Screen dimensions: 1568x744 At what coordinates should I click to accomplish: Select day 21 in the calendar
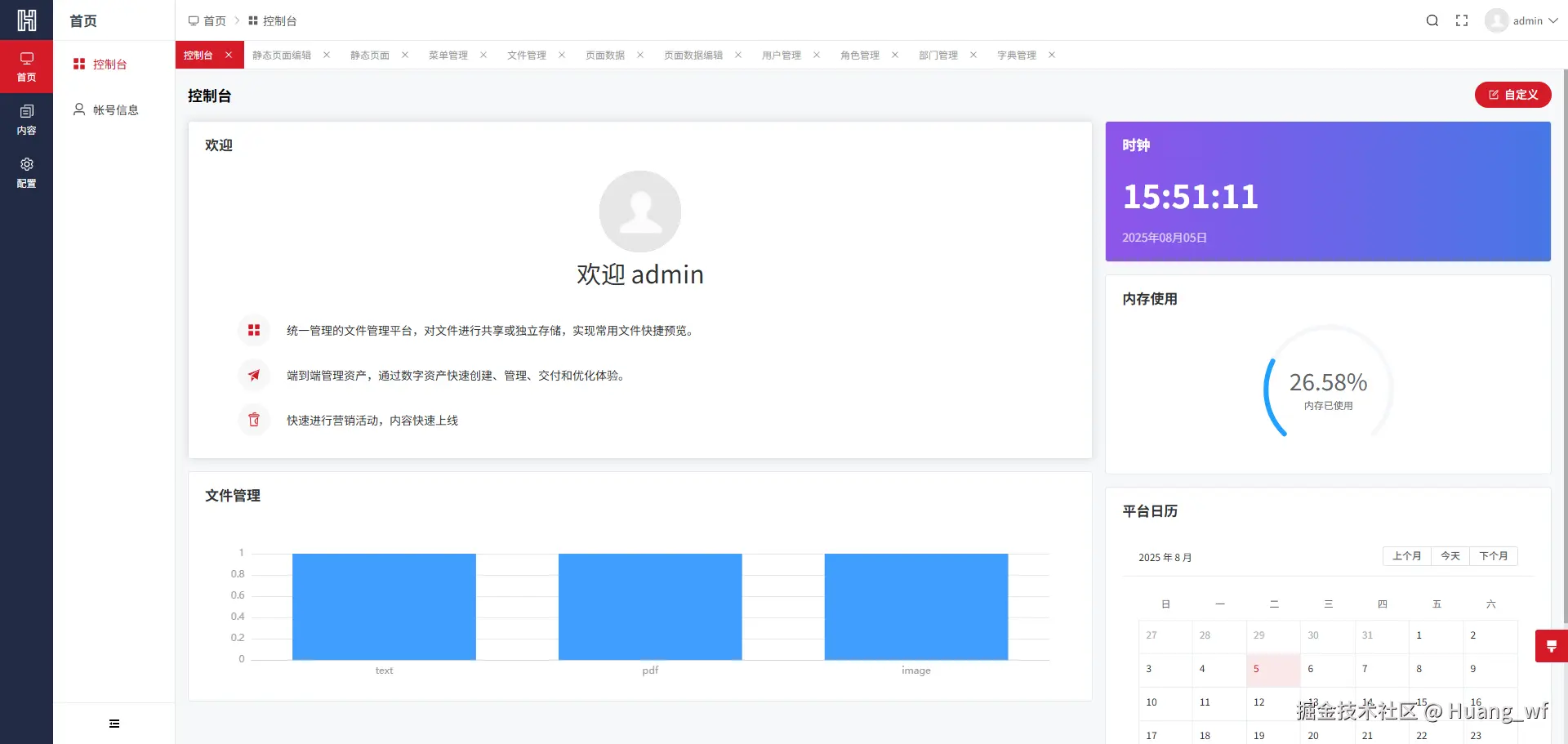[1382, 733]
